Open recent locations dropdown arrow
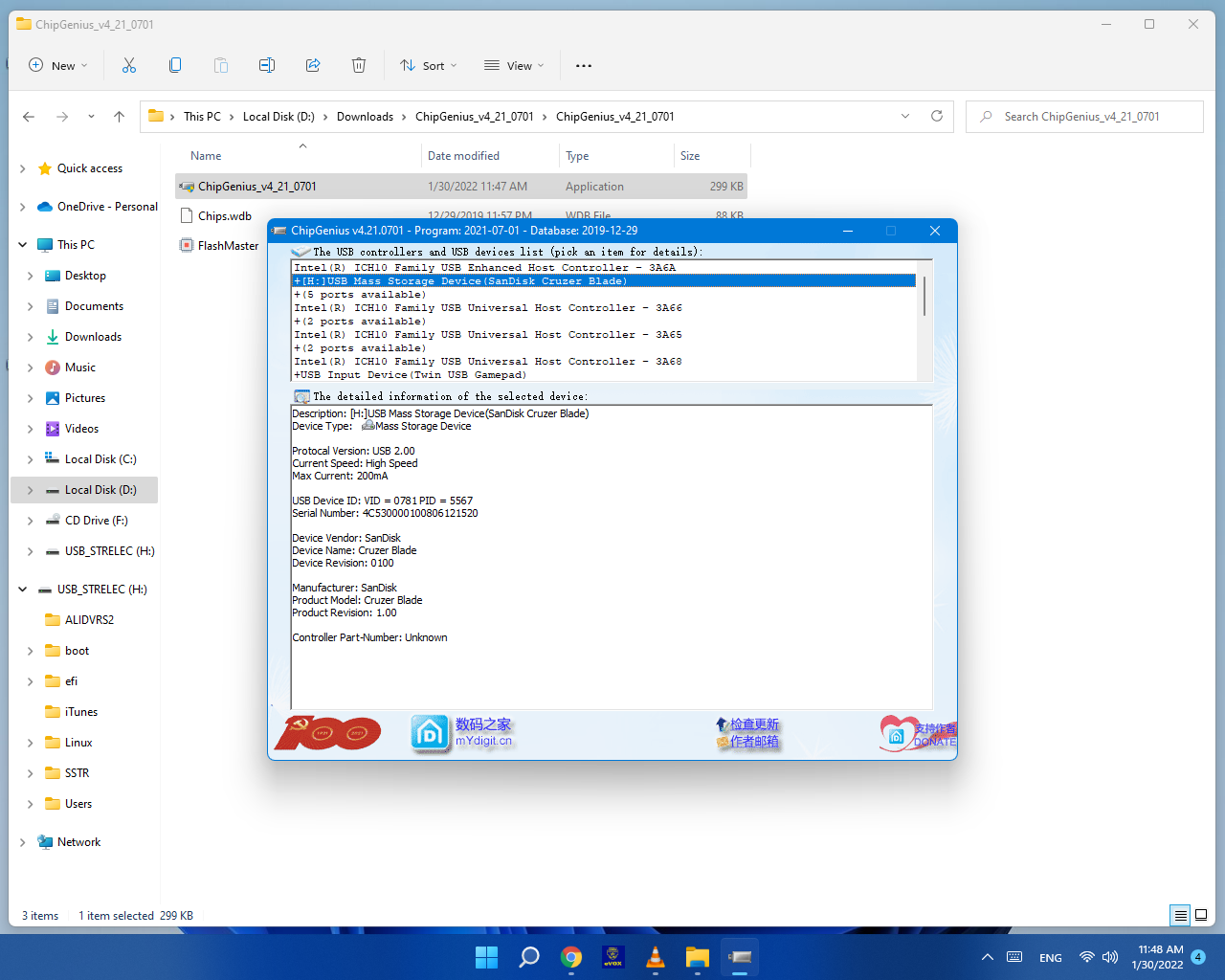 (91, 117)
